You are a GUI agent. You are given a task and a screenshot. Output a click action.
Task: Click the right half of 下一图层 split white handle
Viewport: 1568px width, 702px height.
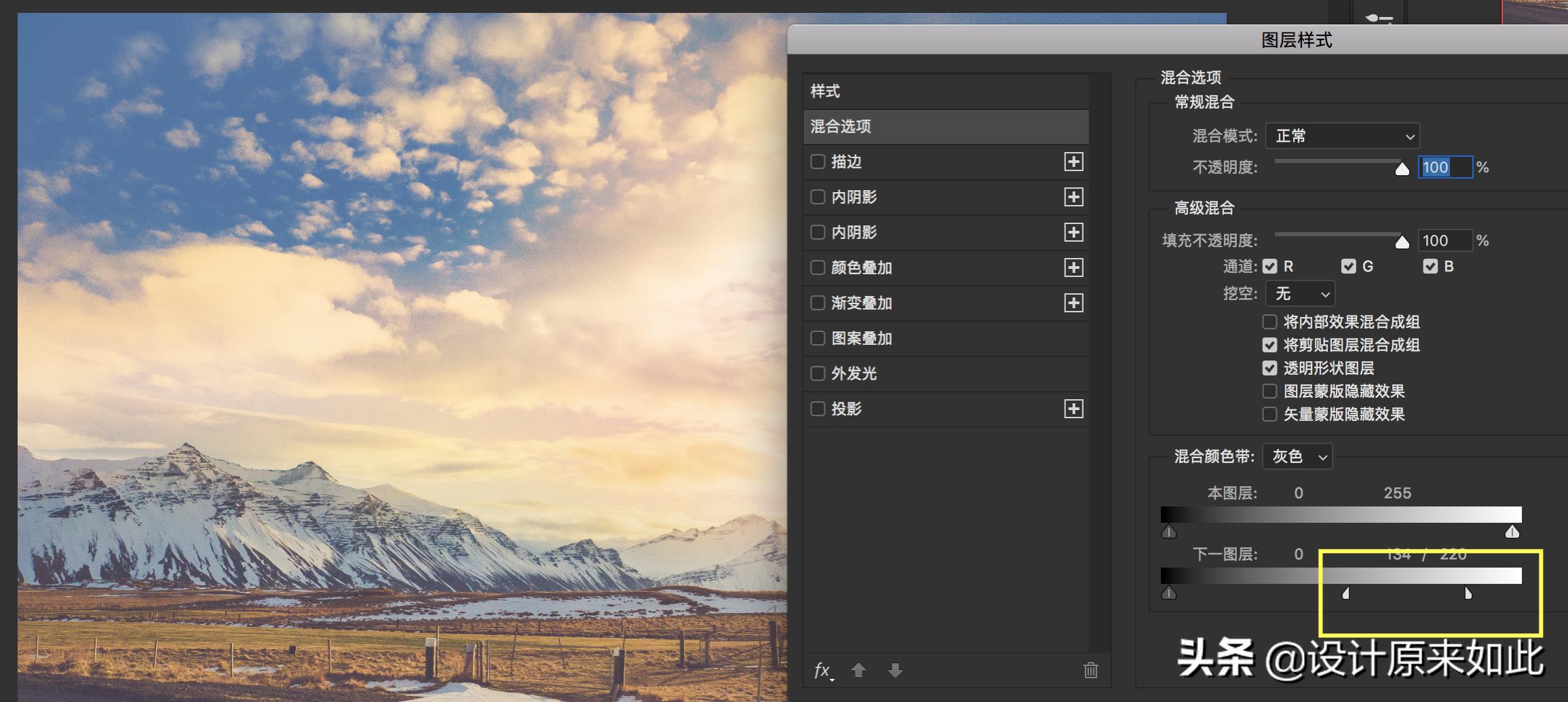1468,593
